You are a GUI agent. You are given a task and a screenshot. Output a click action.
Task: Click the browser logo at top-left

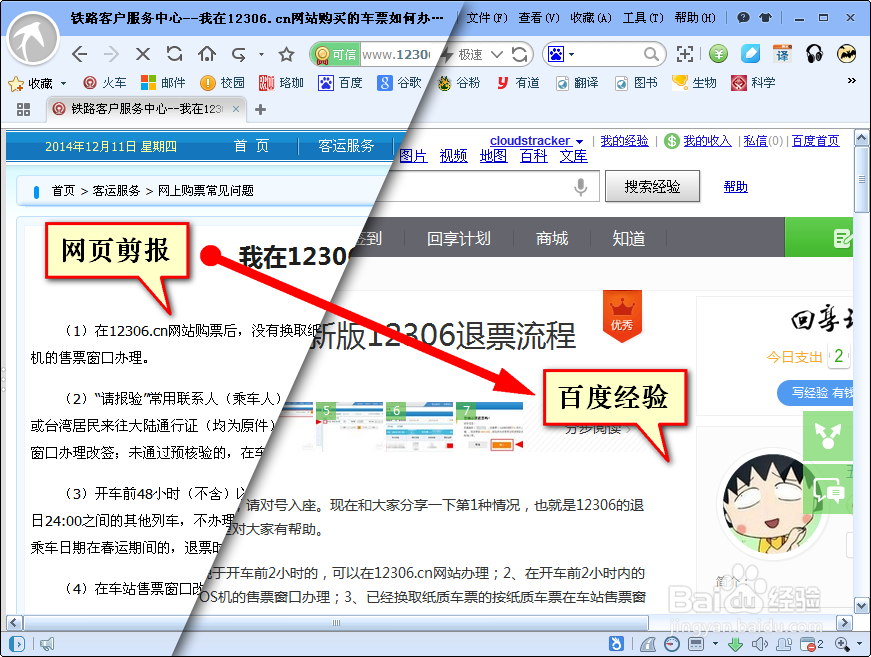(33, 39)
